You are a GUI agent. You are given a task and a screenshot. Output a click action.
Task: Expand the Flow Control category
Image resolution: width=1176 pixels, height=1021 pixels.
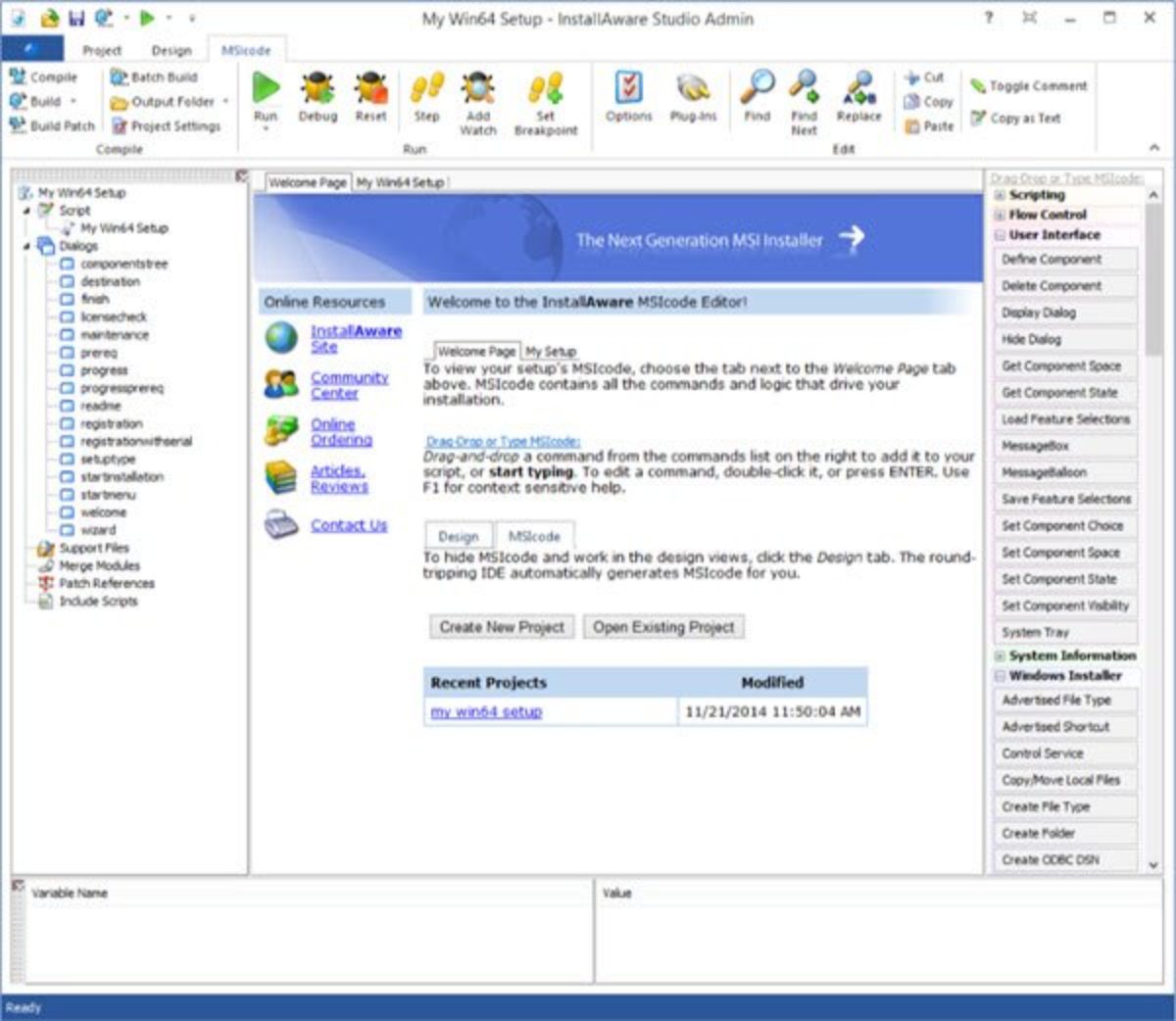[1000, 215]
